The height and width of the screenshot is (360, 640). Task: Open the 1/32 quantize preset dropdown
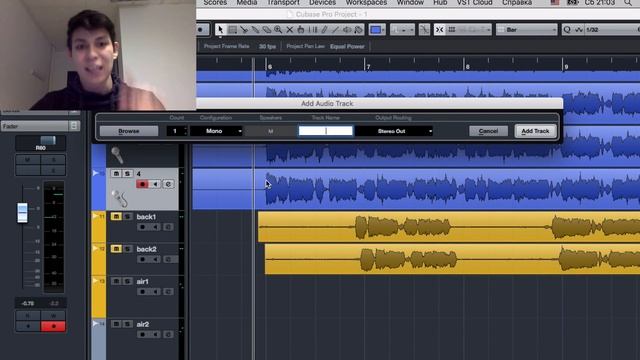pos(612,29)
